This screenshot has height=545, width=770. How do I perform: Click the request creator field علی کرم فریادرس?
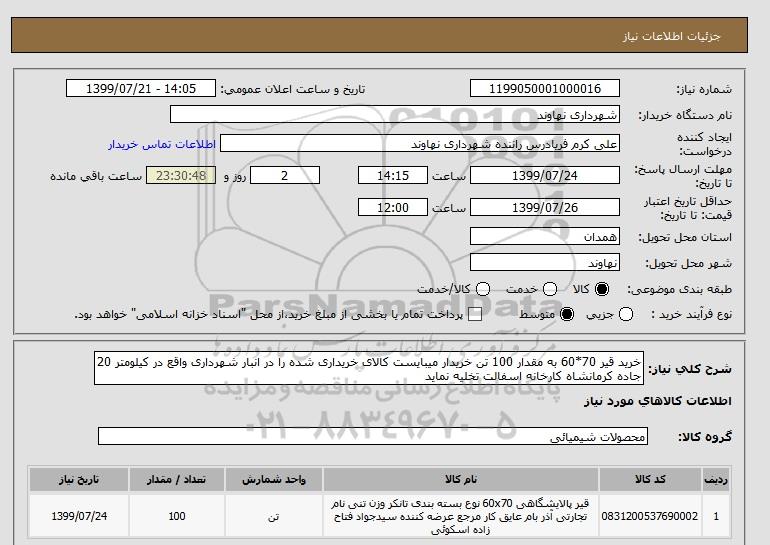[x=419, y=144]
